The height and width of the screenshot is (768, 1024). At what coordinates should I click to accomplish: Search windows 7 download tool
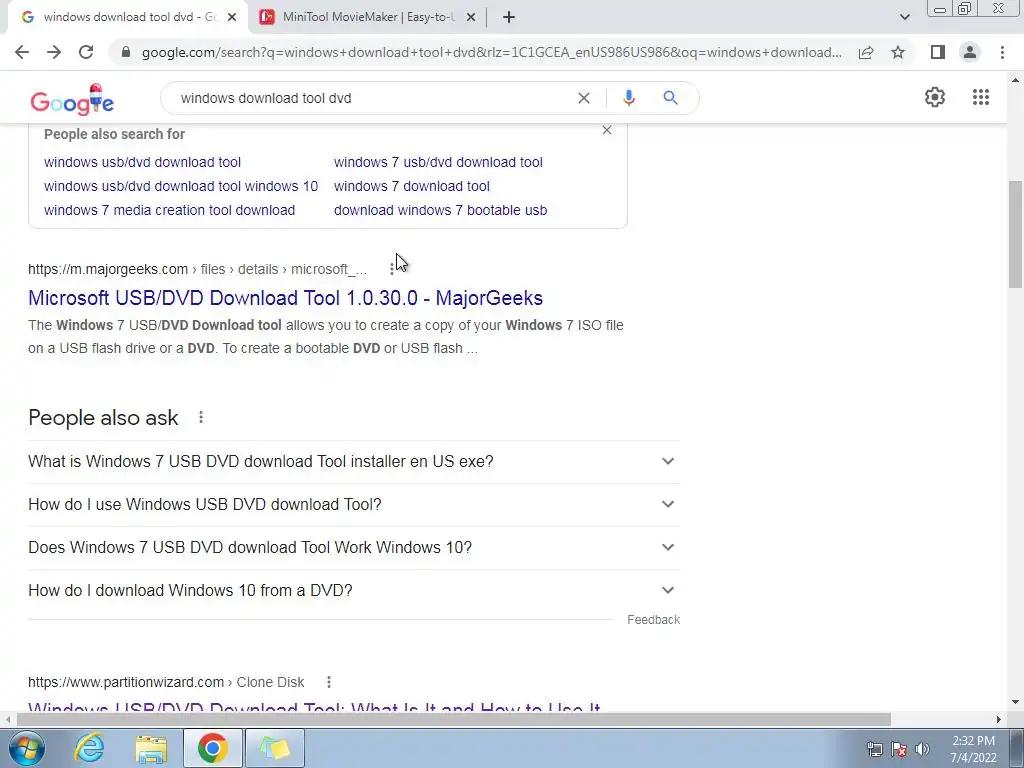[x=411, y=186]
